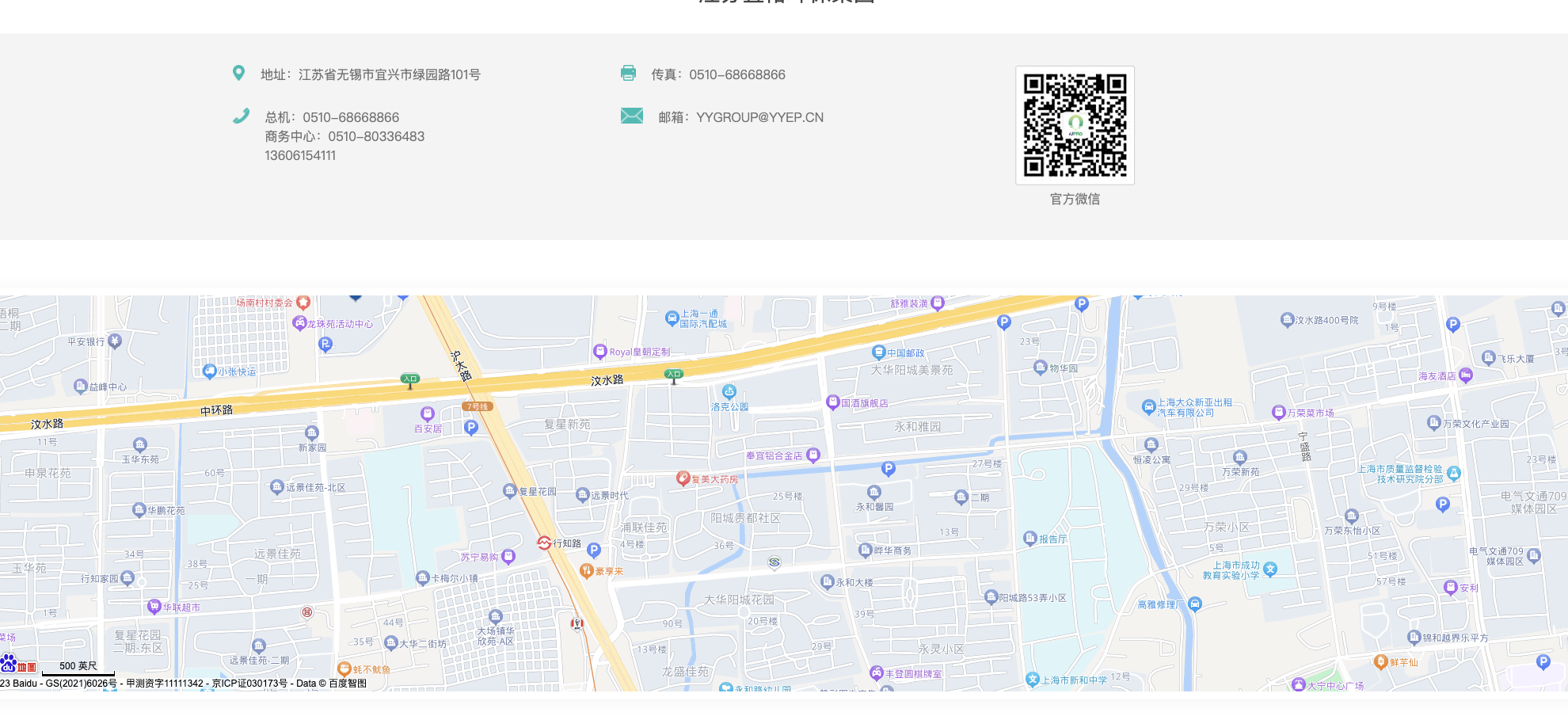
Task: Click the 丰登园棋牌室 marker
Action: tap(877, 673)
